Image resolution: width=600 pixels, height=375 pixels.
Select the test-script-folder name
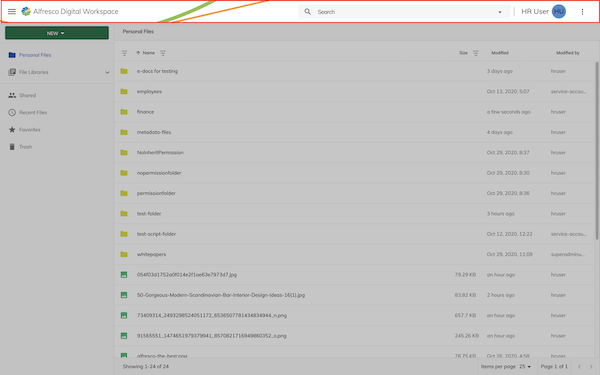(156, 234)
